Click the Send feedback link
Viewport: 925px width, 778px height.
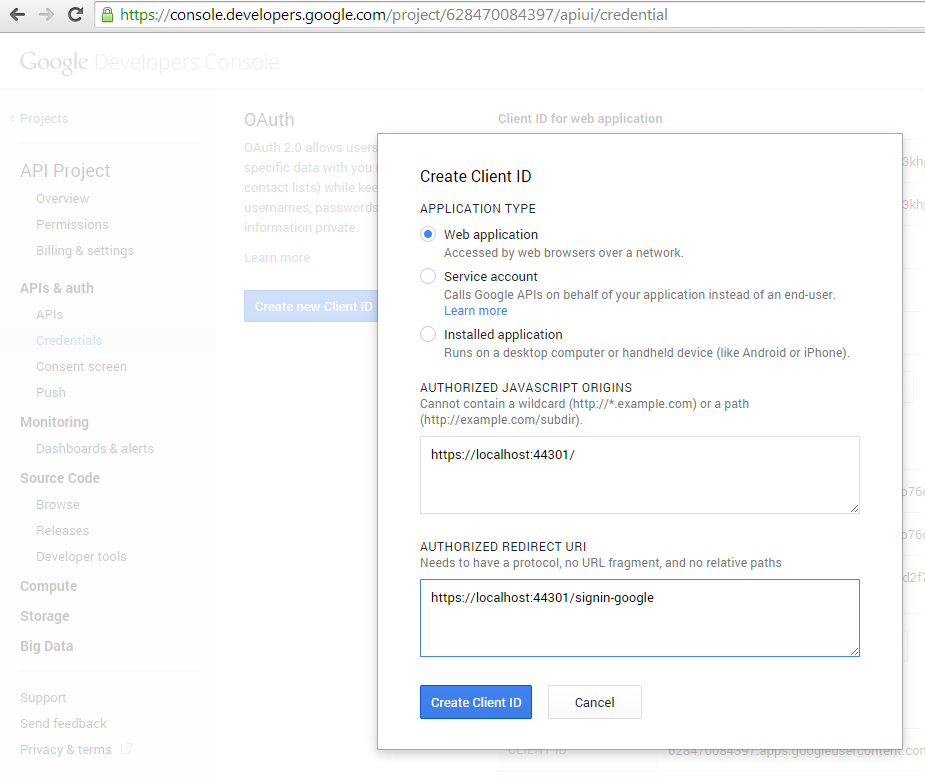tap(63, 723)
